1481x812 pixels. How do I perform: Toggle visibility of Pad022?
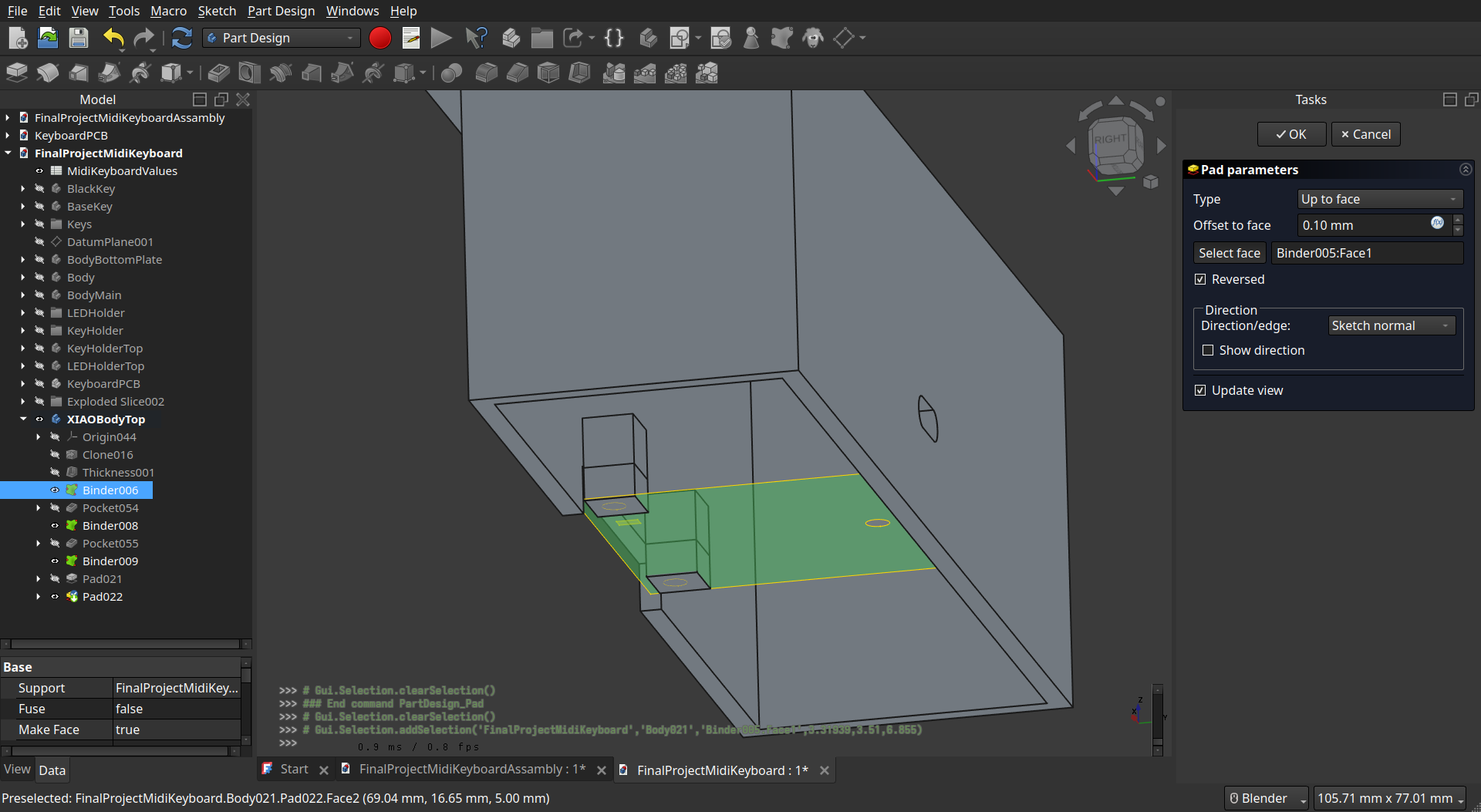coord(55,597)
